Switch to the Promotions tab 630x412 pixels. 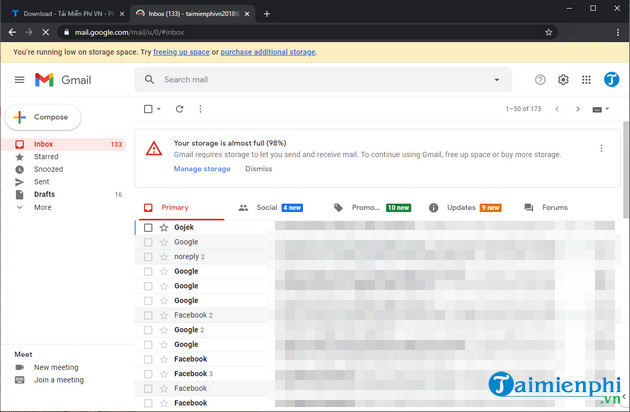372,207
